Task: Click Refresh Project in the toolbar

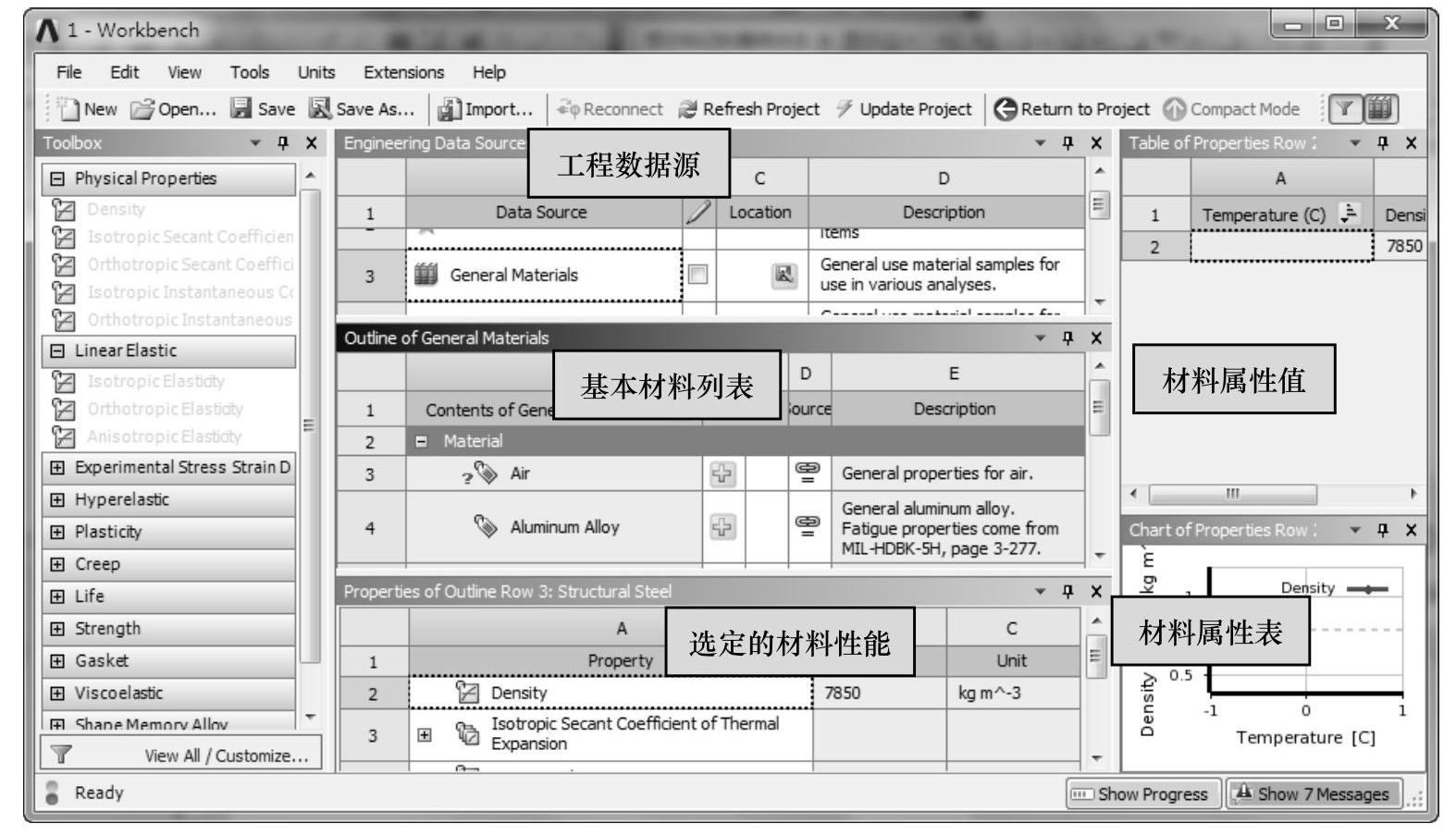Action: pyautogui.click(x=748, y=109)
